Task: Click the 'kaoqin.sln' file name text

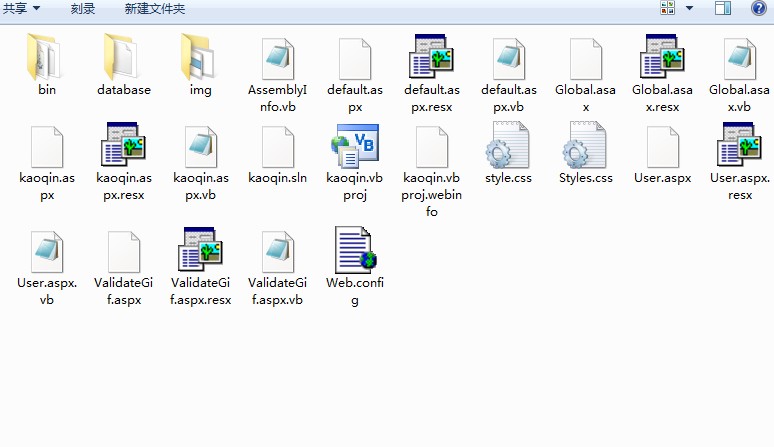Action: coord(278,178)
